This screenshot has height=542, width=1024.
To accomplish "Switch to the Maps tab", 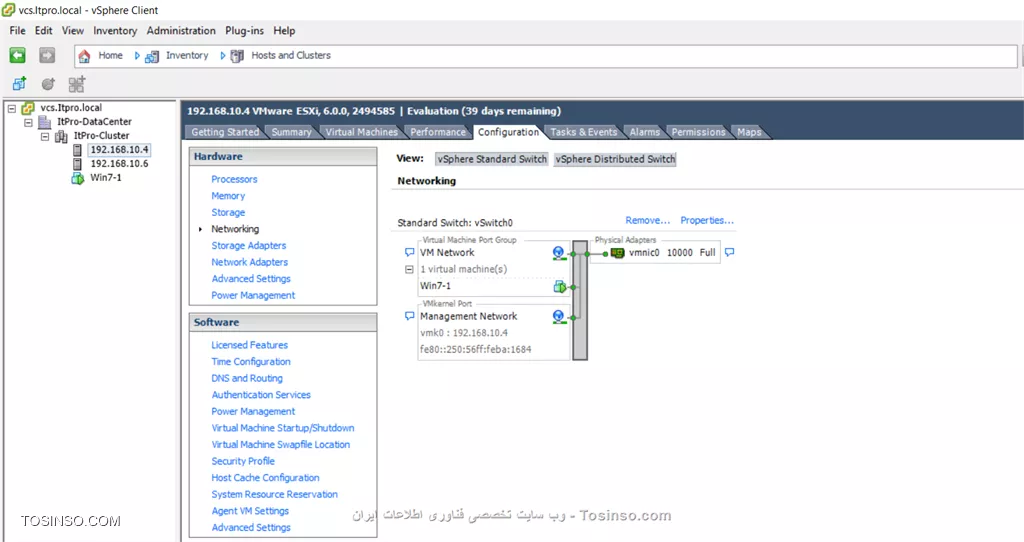I will point(749,132).
